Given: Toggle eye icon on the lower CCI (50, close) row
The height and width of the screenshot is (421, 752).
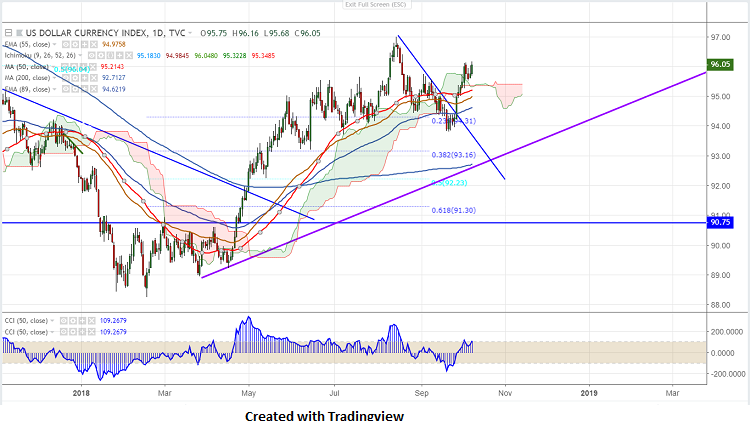Looking at the screenshot, I should coord(64,332).
